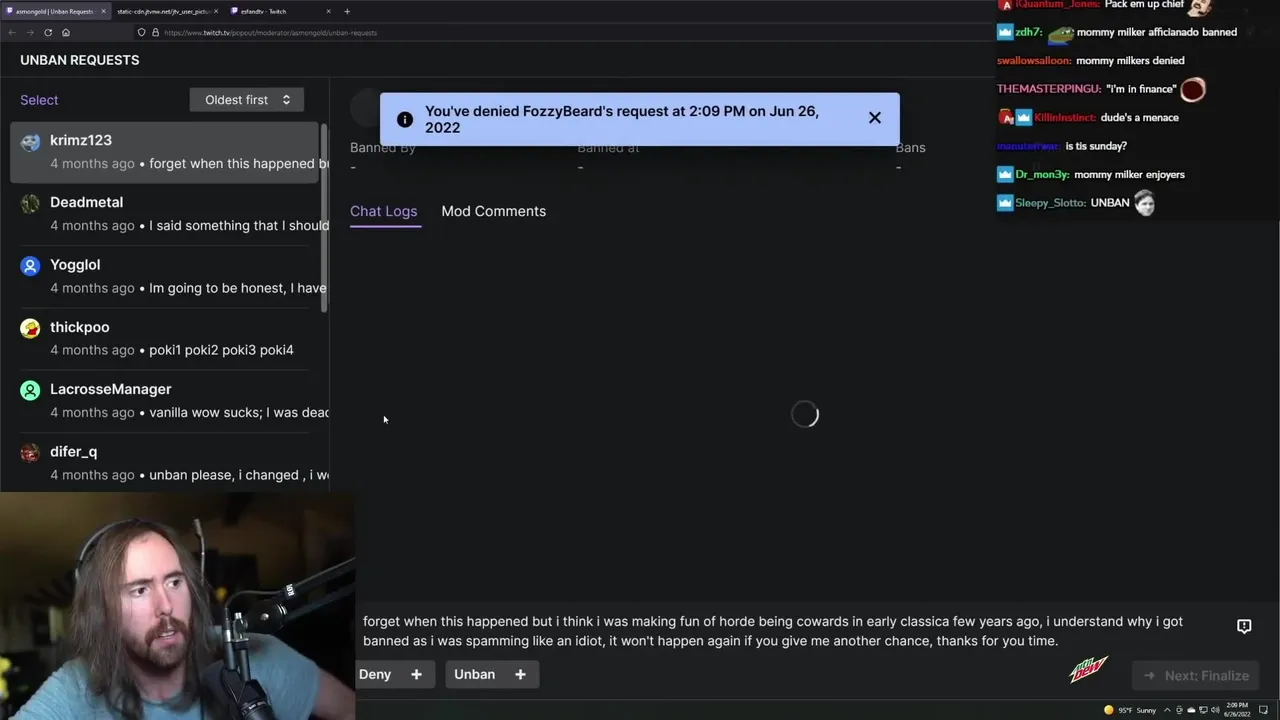This screenshot has height=720, width=1280.
Task: Click KillinInstinct username in chat
Action: pyautogui.click(x=1065, y=117)
